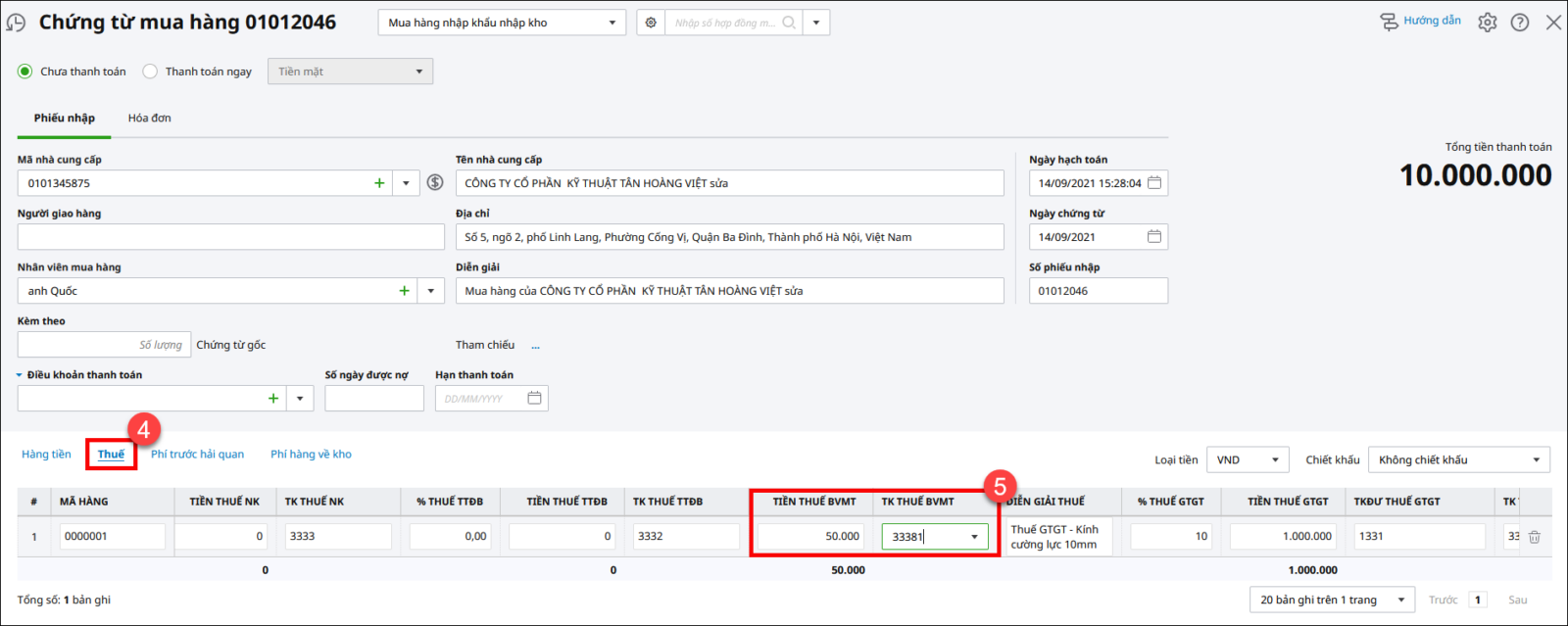This screenshot has width=1568, height=626.
Task: Click supplier debt dollar icon
Action: pos(435,183)
